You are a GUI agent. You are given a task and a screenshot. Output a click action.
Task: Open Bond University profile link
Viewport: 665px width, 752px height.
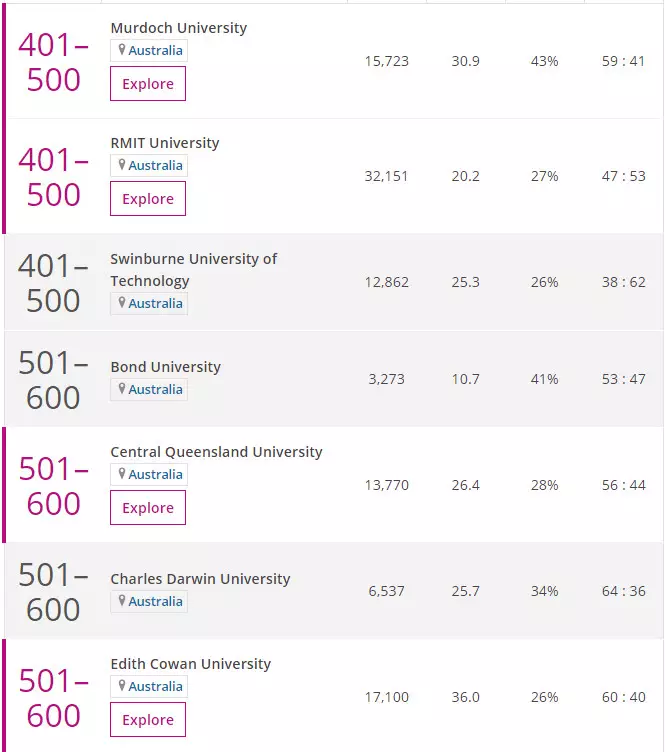pyautogui.click(x=165, y=367)
